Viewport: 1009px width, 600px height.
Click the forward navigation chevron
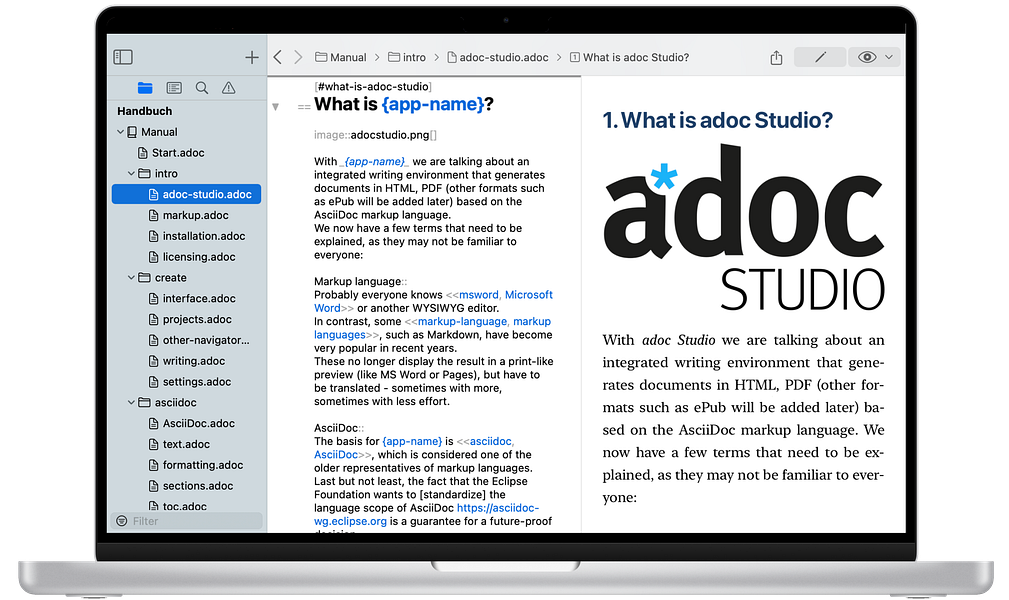click(297, 57)
